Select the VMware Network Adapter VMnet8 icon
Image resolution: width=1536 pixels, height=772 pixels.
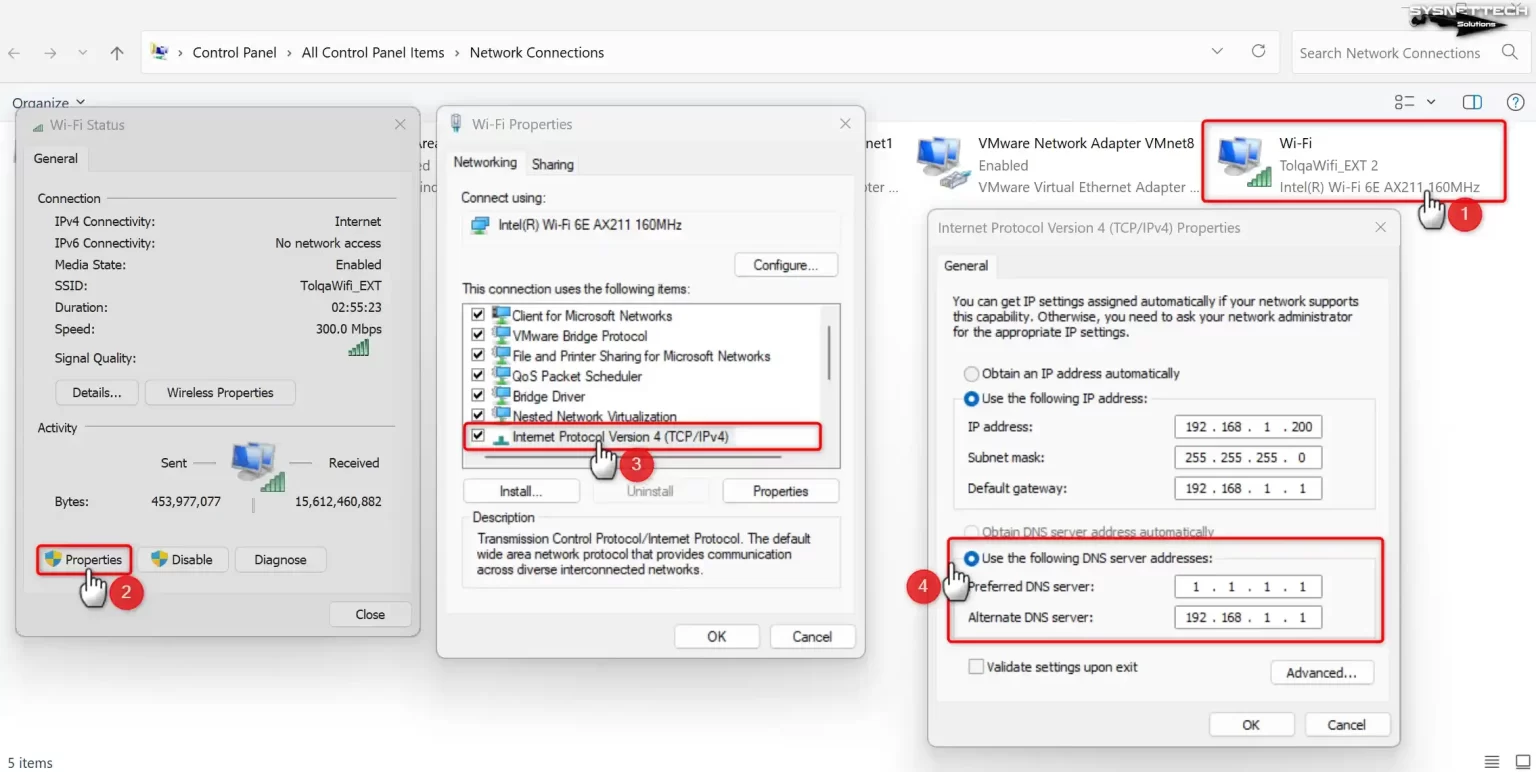[x=943, y=163]
